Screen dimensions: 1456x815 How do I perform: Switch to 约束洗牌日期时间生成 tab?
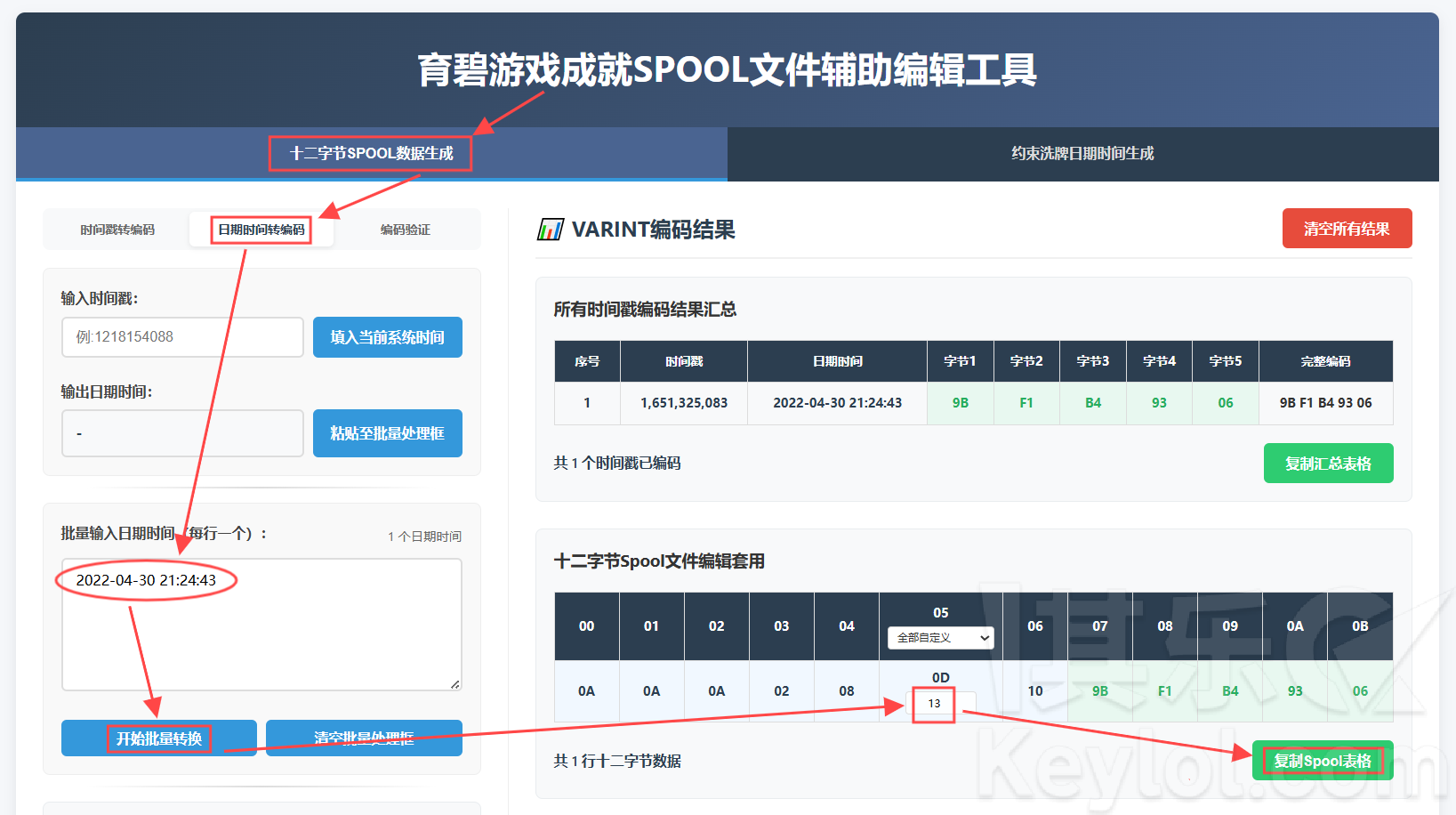point(1082,153)
